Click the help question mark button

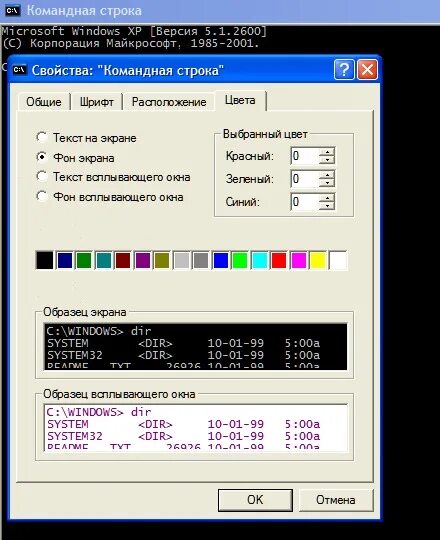[344, 70]
